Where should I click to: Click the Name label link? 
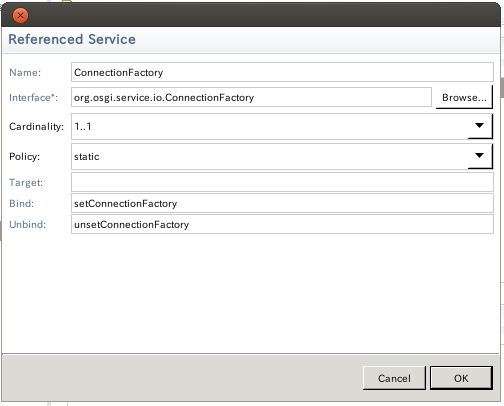[x=25, y=72]
